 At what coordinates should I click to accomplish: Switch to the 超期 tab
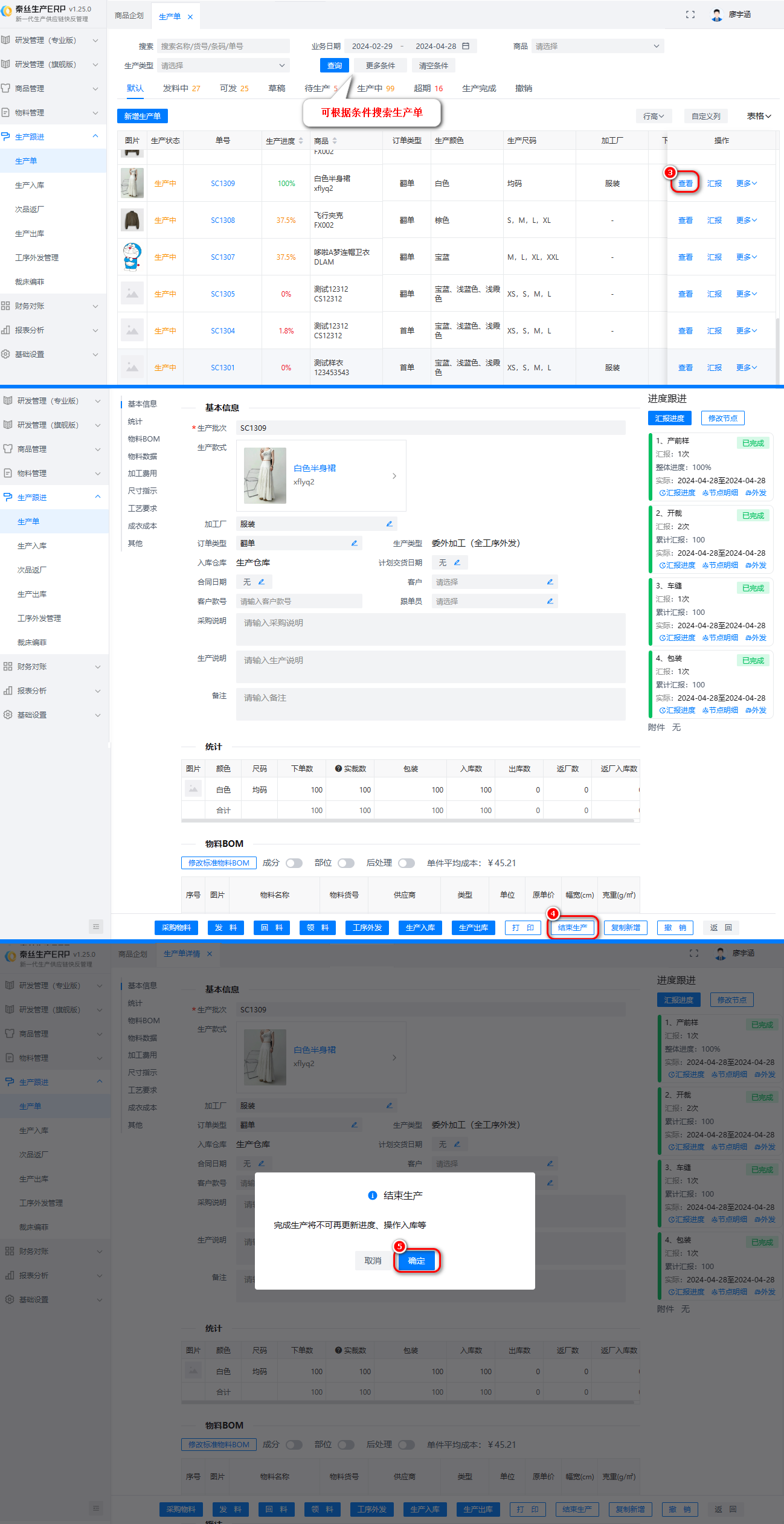coord(428,88)
